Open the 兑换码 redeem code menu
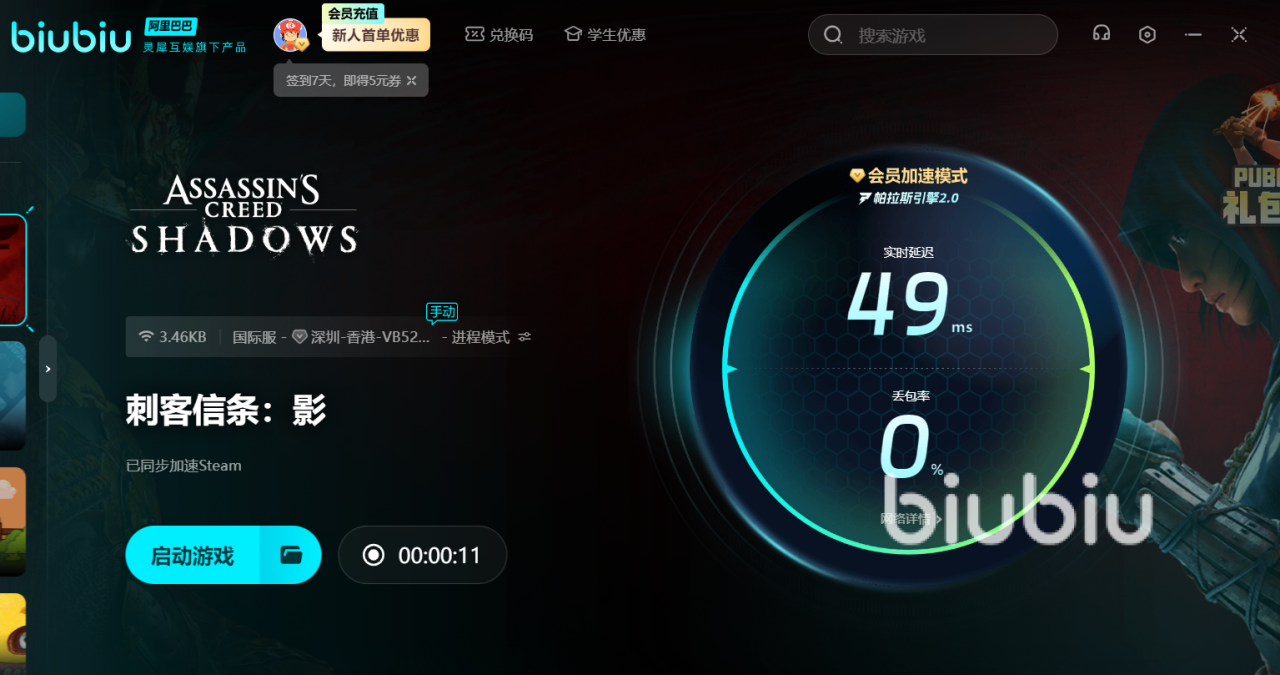The image size is (1280, 675). [x=499, y=35]
